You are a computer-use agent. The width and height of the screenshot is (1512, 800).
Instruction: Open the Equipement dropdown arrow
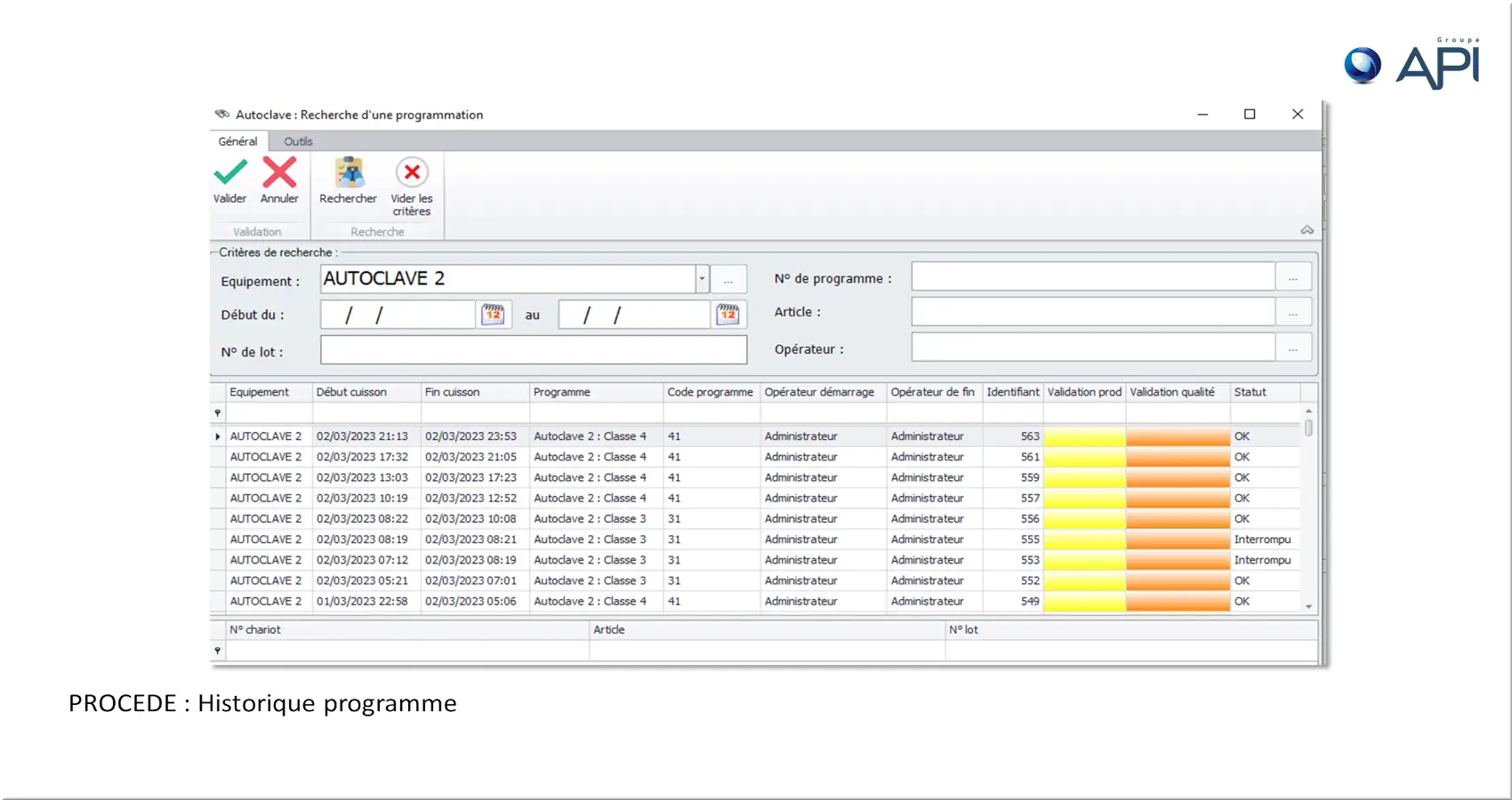[x=702, y=279]
